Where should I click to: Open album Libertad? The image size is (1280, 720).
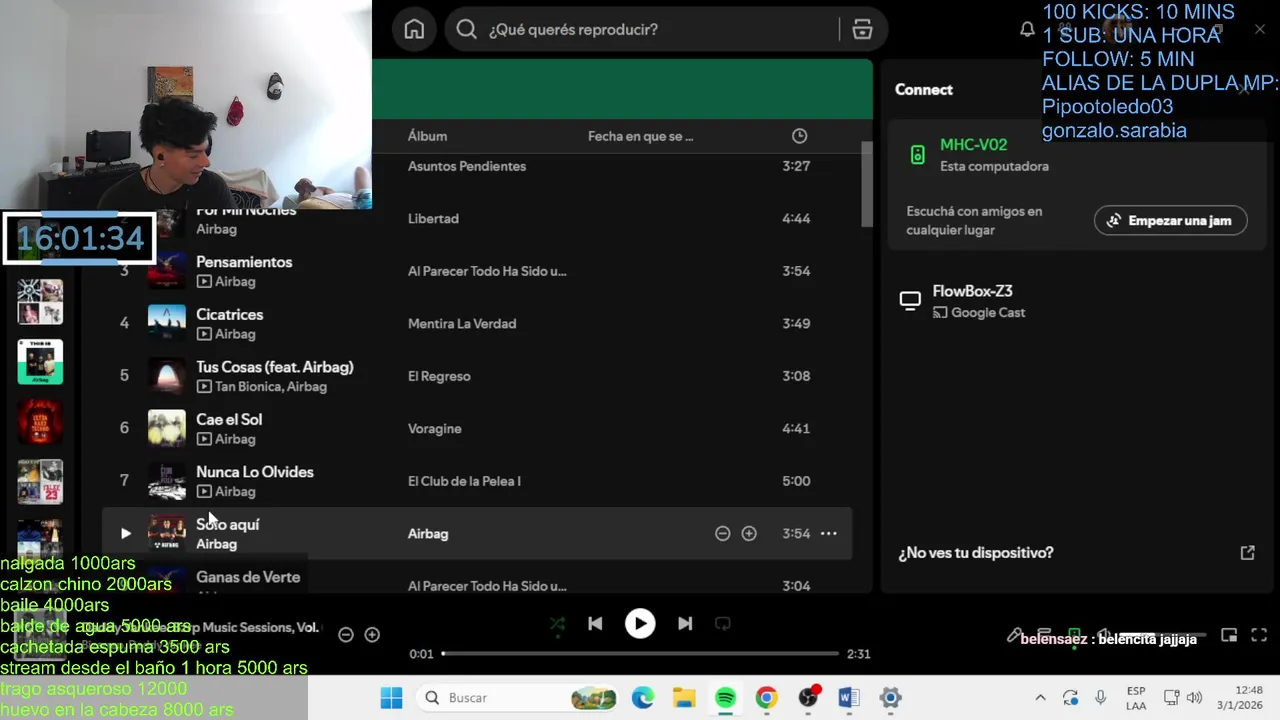tap(433, 219)
